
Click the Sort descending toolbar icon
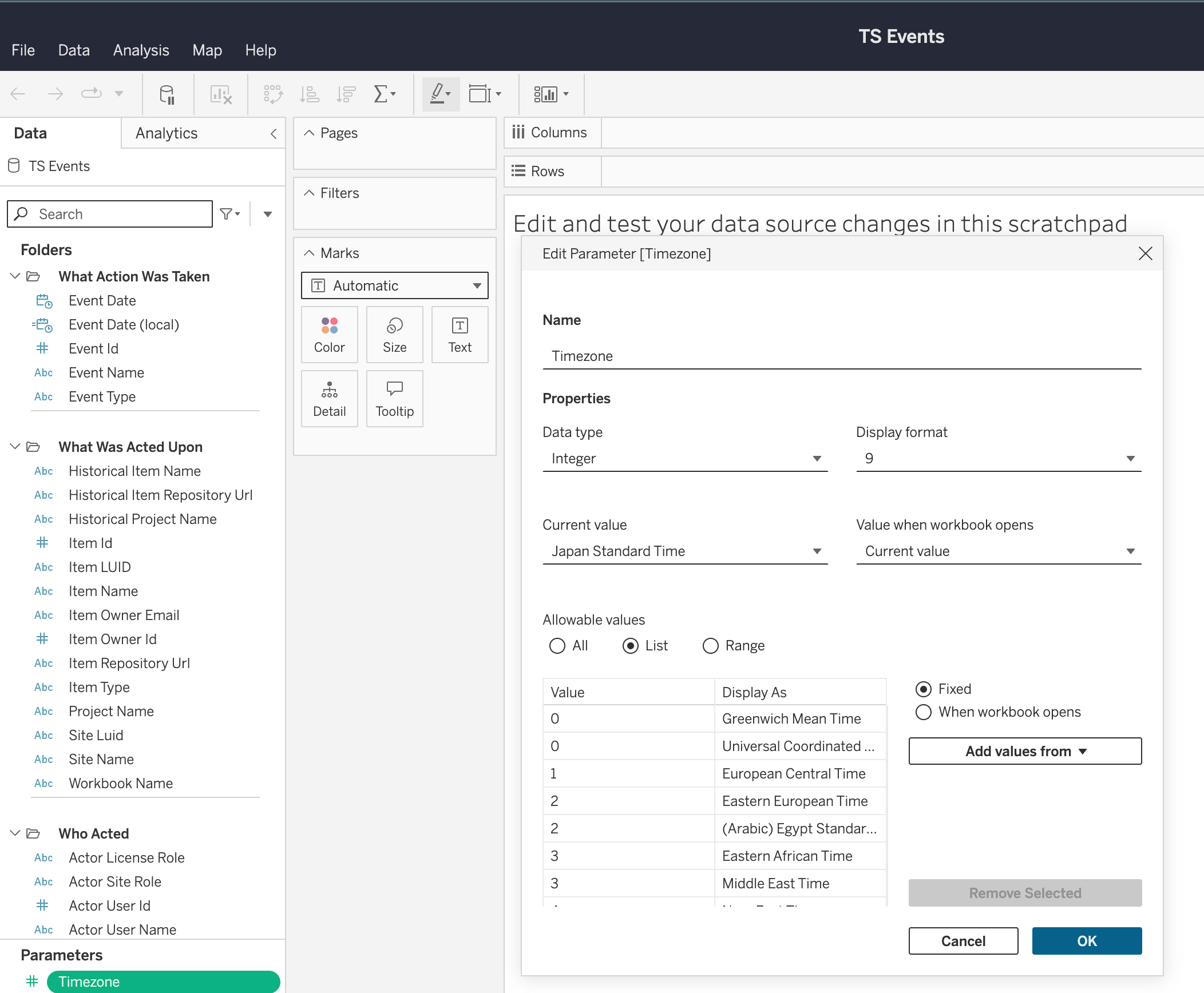346,94
